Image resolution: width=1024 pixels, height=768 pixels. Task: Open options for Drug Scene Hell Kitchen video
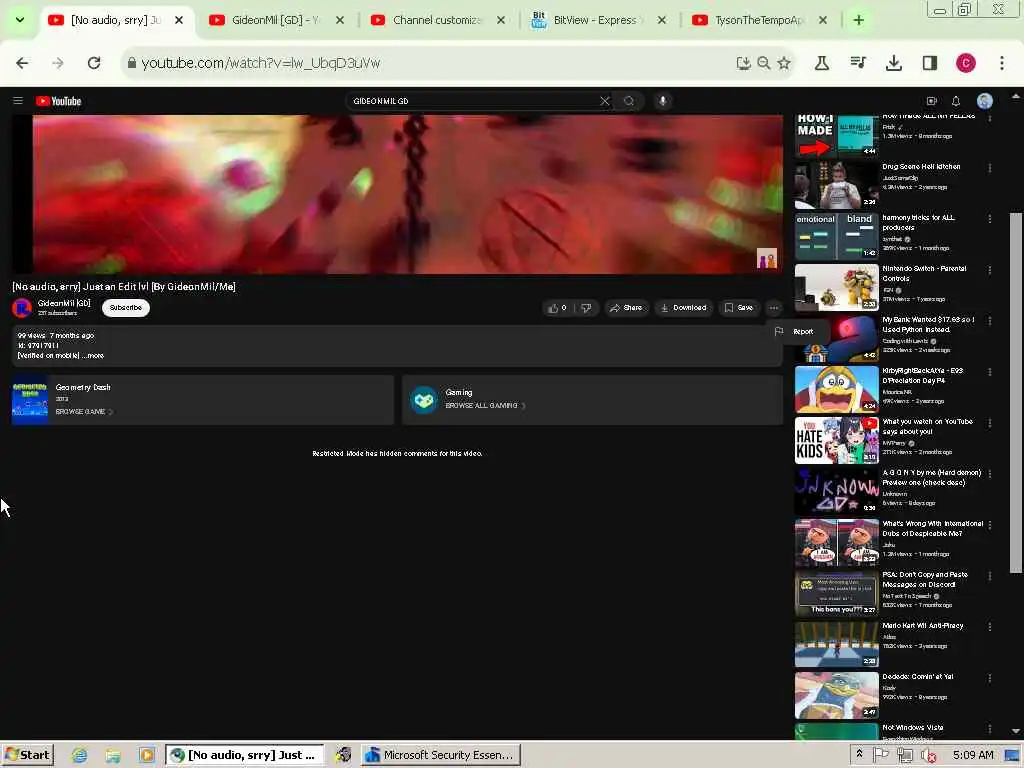pos(990,168)
